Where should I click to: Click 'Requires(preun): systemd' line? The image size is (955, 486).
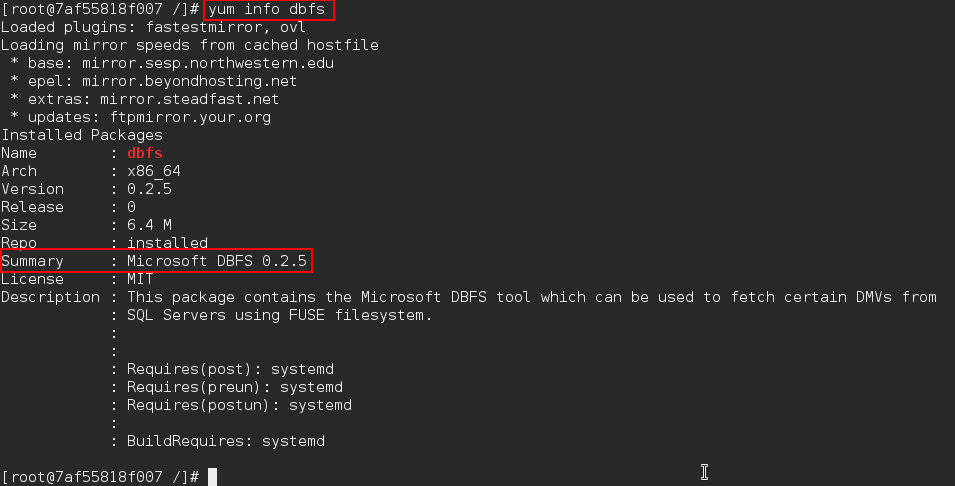[x=235, y=387]
